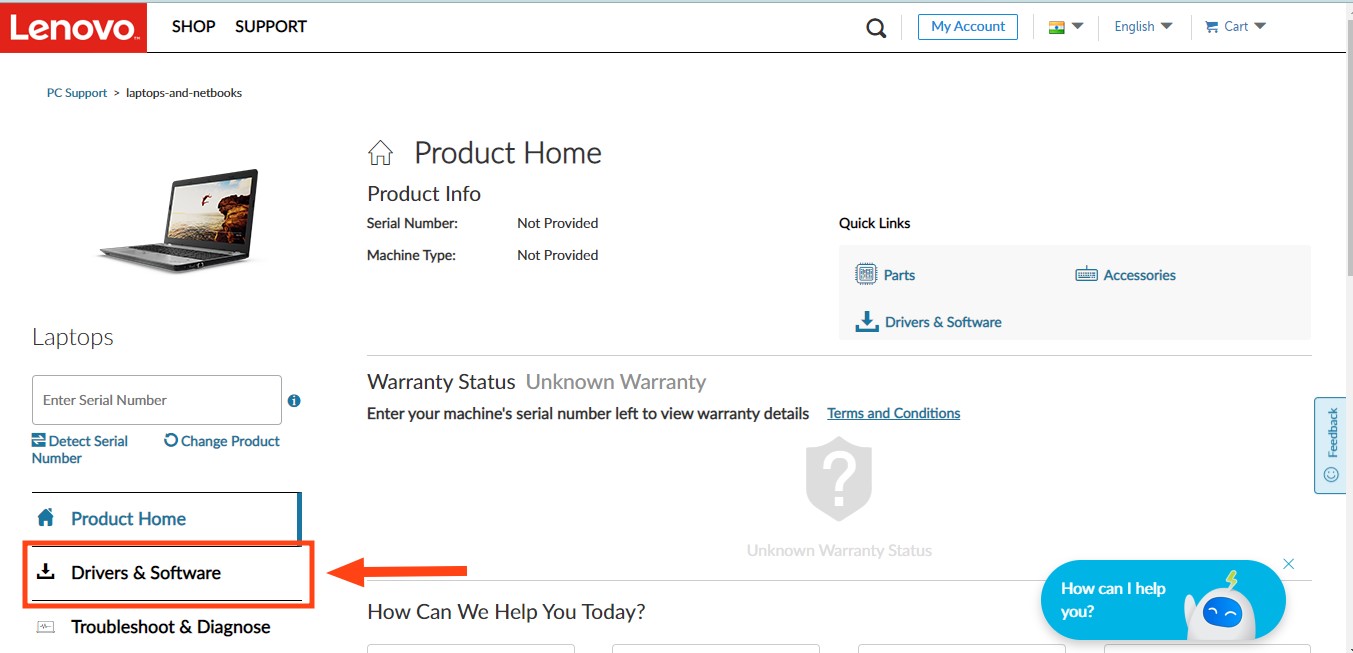The width and height of the screenshot is (1353, 653).
Task: Expand the India country flag dropdown
Action: click(1066, 27)
